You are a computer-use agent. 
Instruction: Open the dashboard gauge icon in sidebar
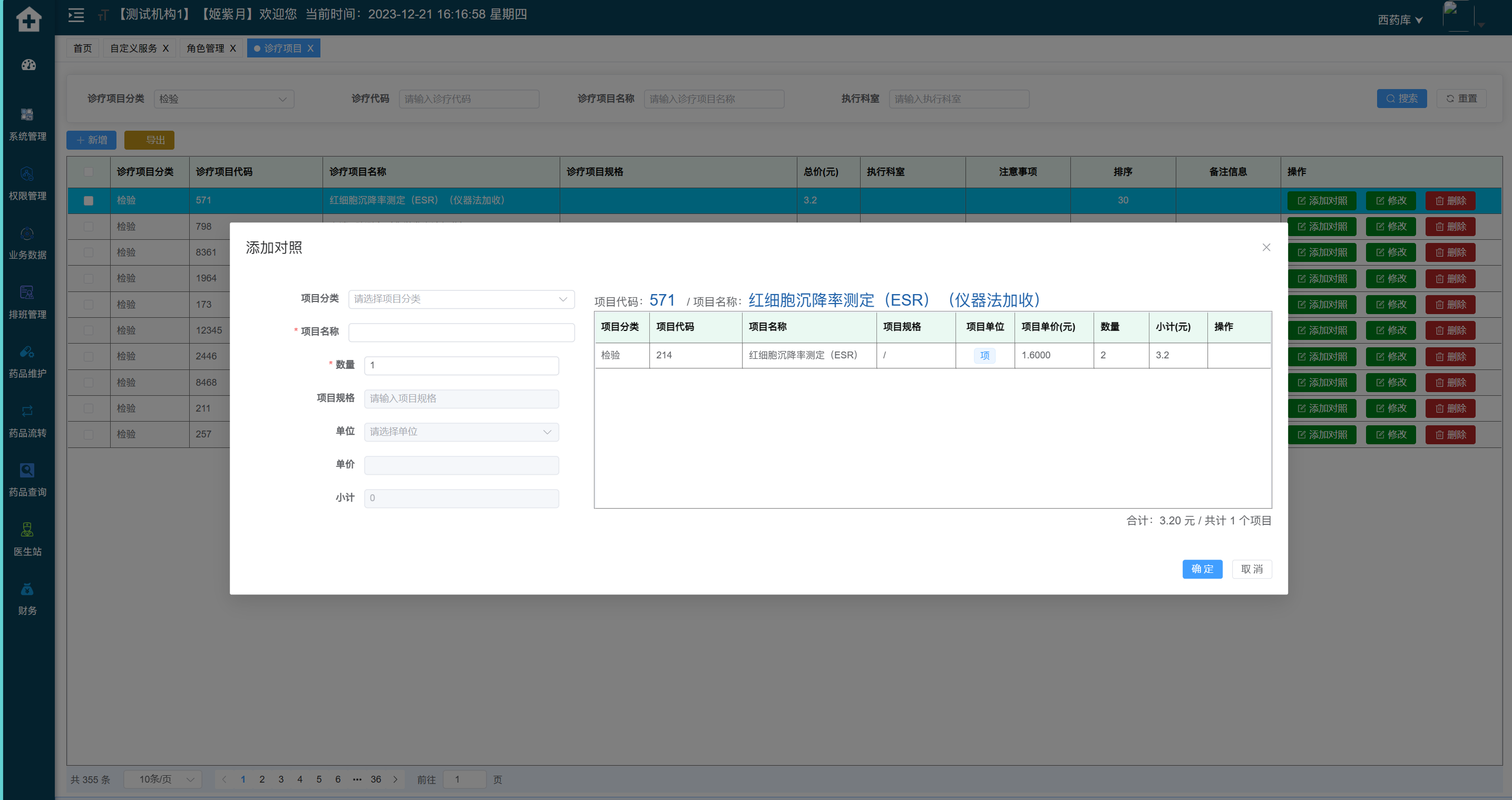[x=28, y=65]
